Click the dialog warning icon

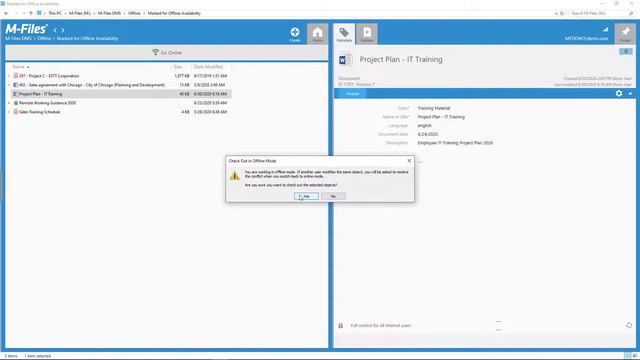coord(234,176)
